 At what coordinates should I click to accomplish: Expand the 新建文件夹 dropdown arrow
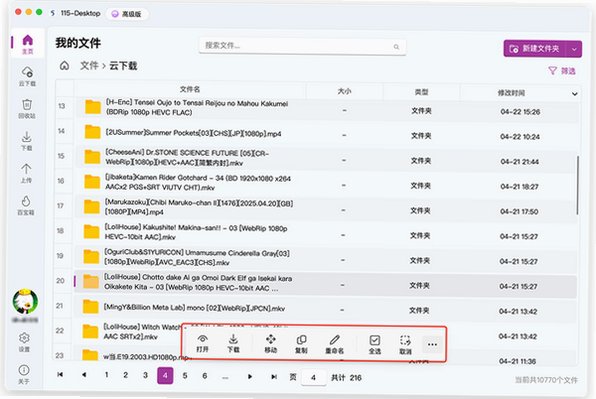pyautogui.click(x=574, y=49)
